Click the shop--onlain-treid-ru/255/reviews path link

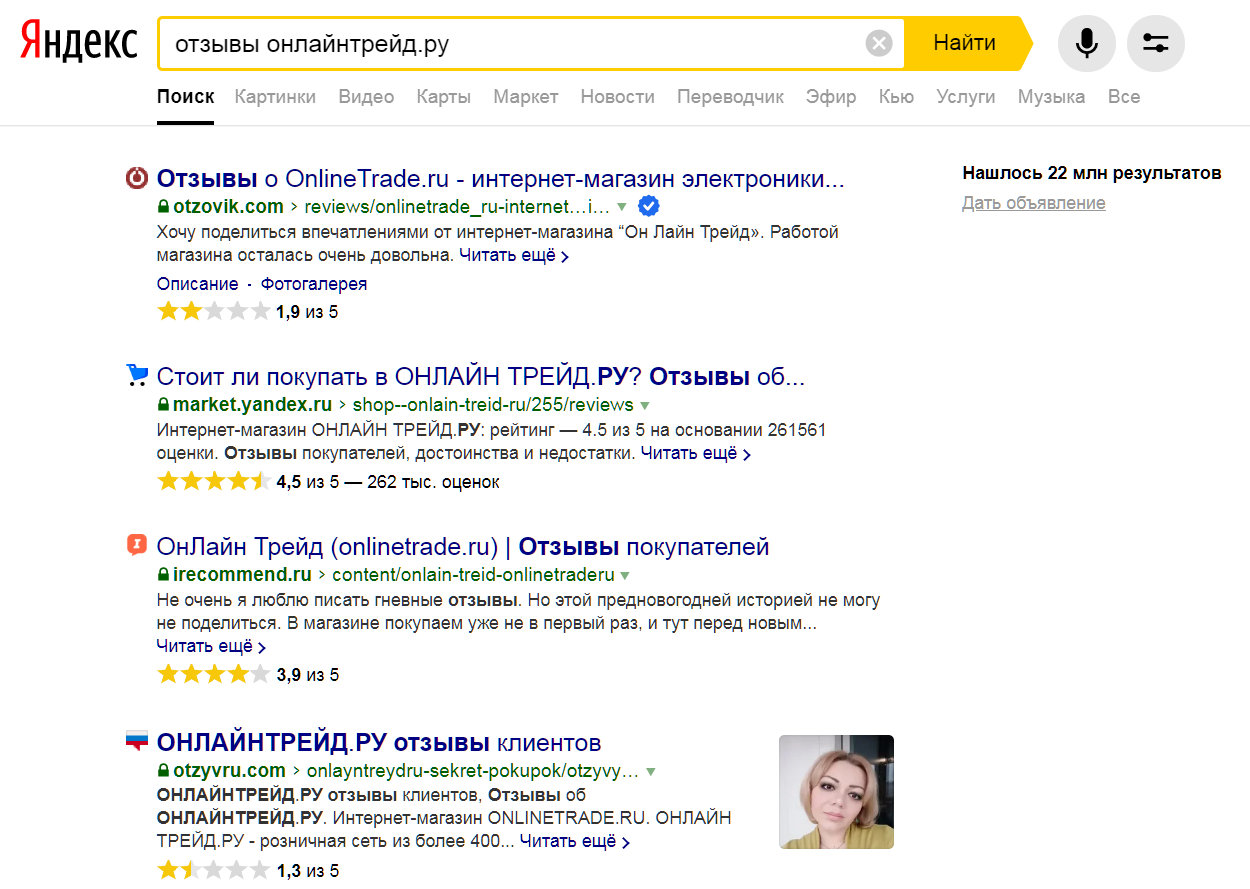coord(493,405)
